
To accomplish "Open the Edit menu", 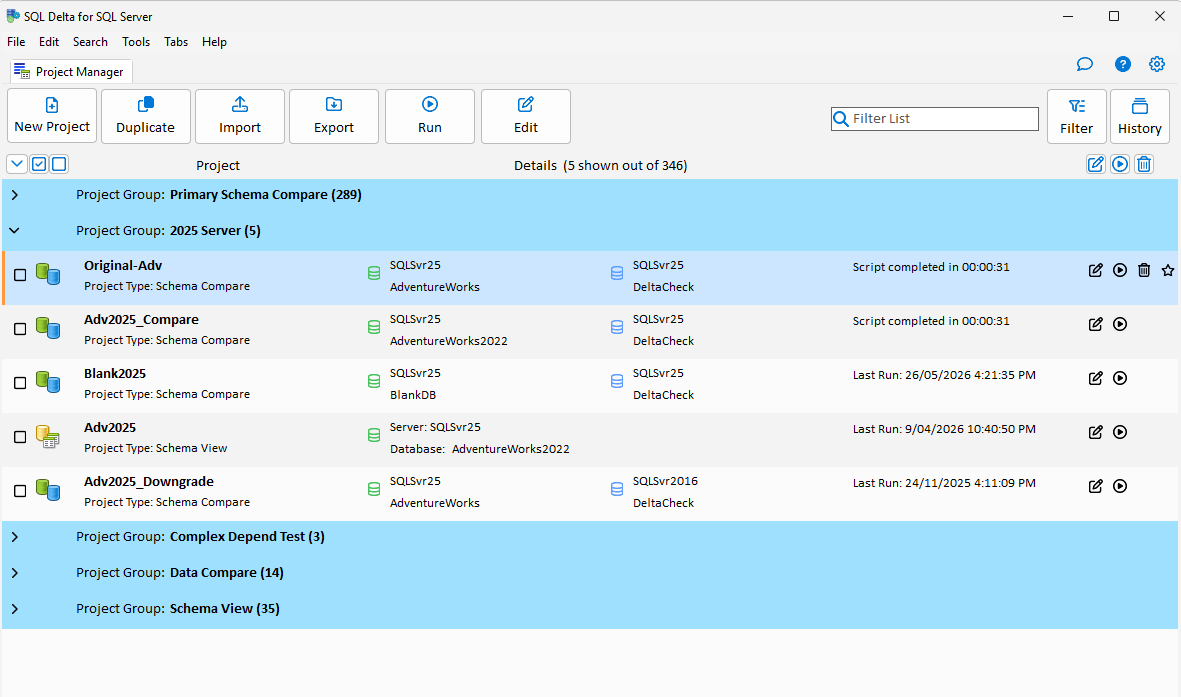I will click(49, 42).
